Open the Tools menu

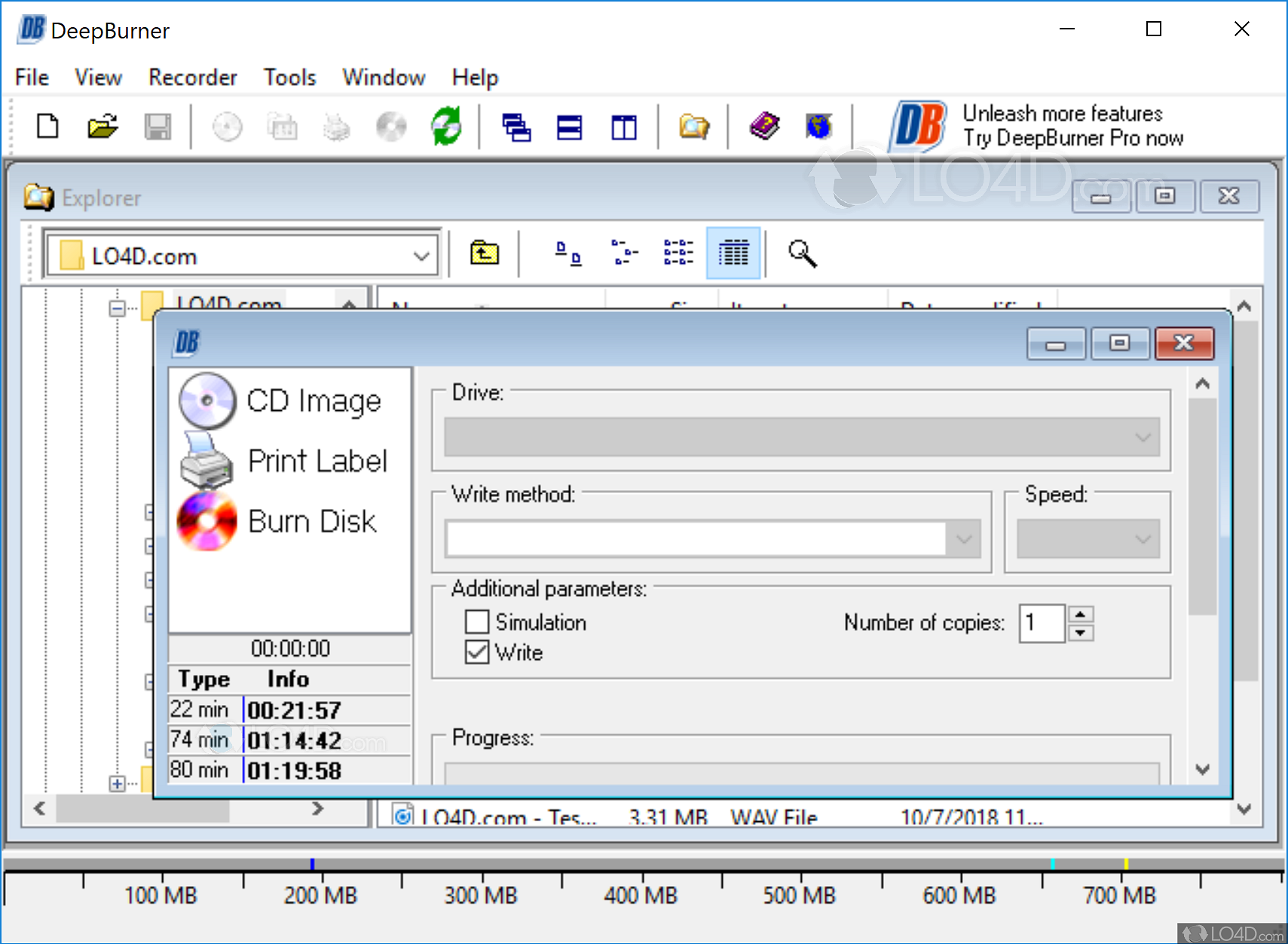[289, 77]
